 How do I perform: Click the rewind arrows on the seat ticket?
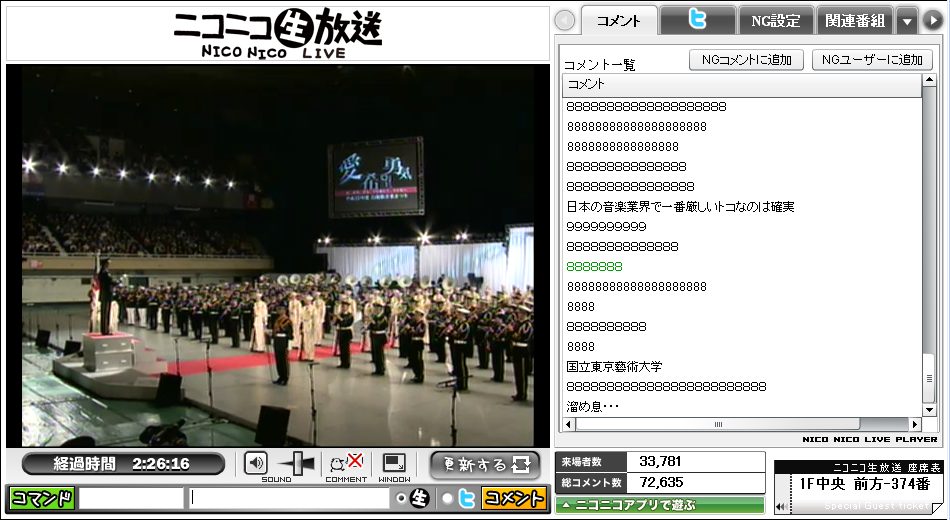click(782, 506)
